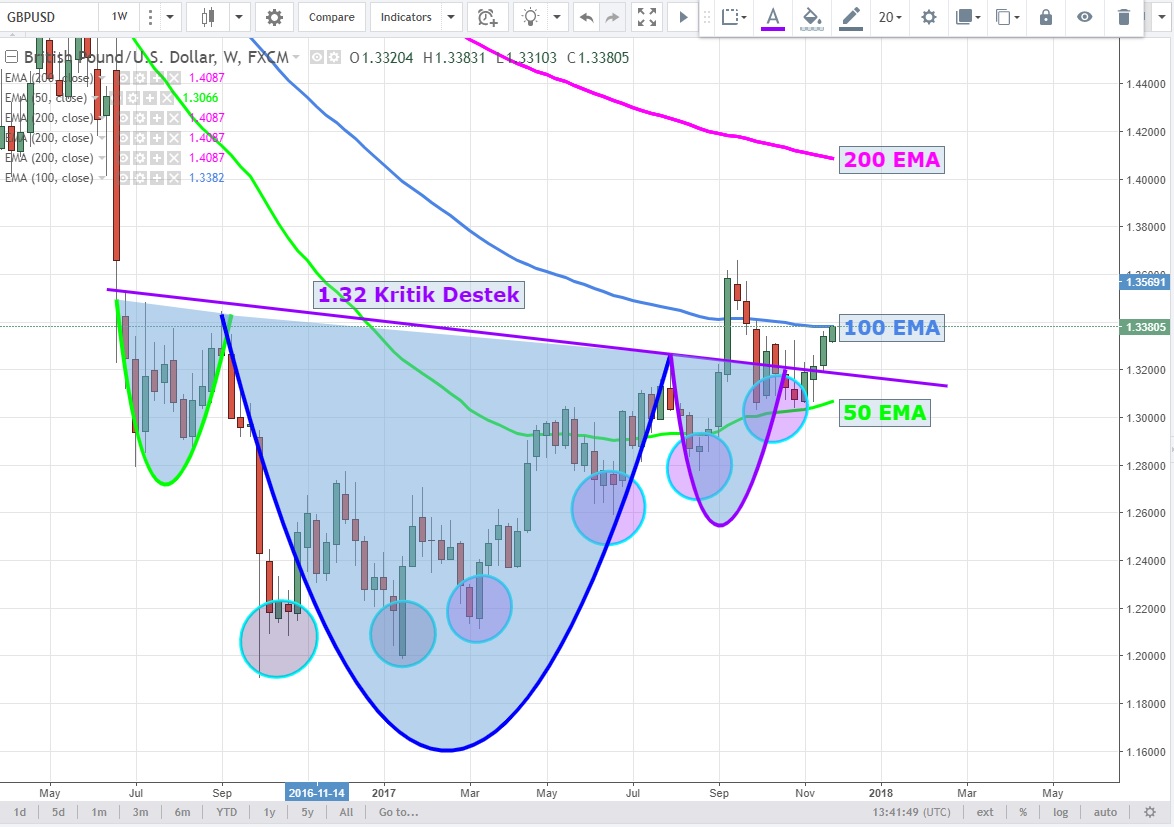
Task: Delete the selected drawing with trash icon
Action: coord(1124,17)
